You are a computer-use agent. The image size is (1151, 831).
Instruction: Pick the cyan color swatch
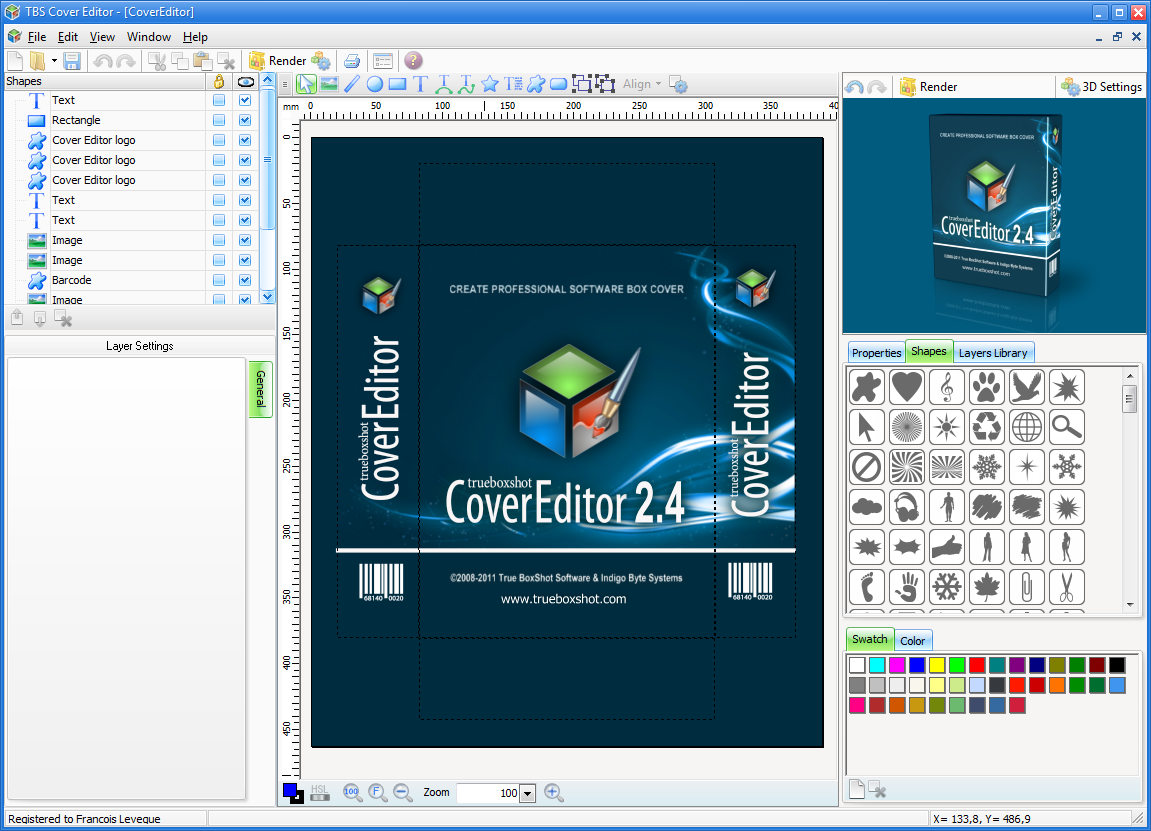click(x=877, y=665)
